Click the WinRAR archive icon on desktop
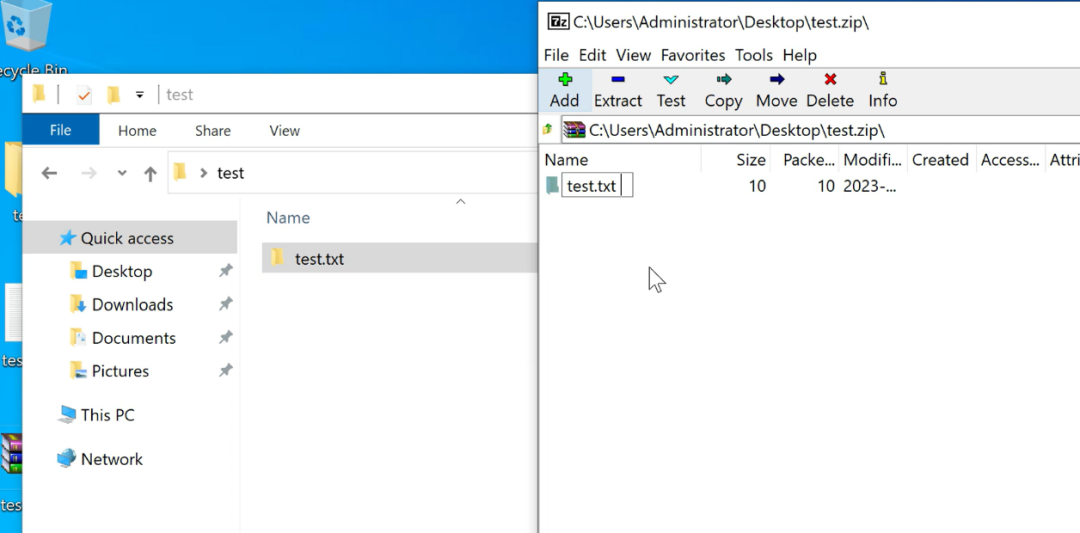This screenshot has width=1080, height=533. click(x=11, y=453)
